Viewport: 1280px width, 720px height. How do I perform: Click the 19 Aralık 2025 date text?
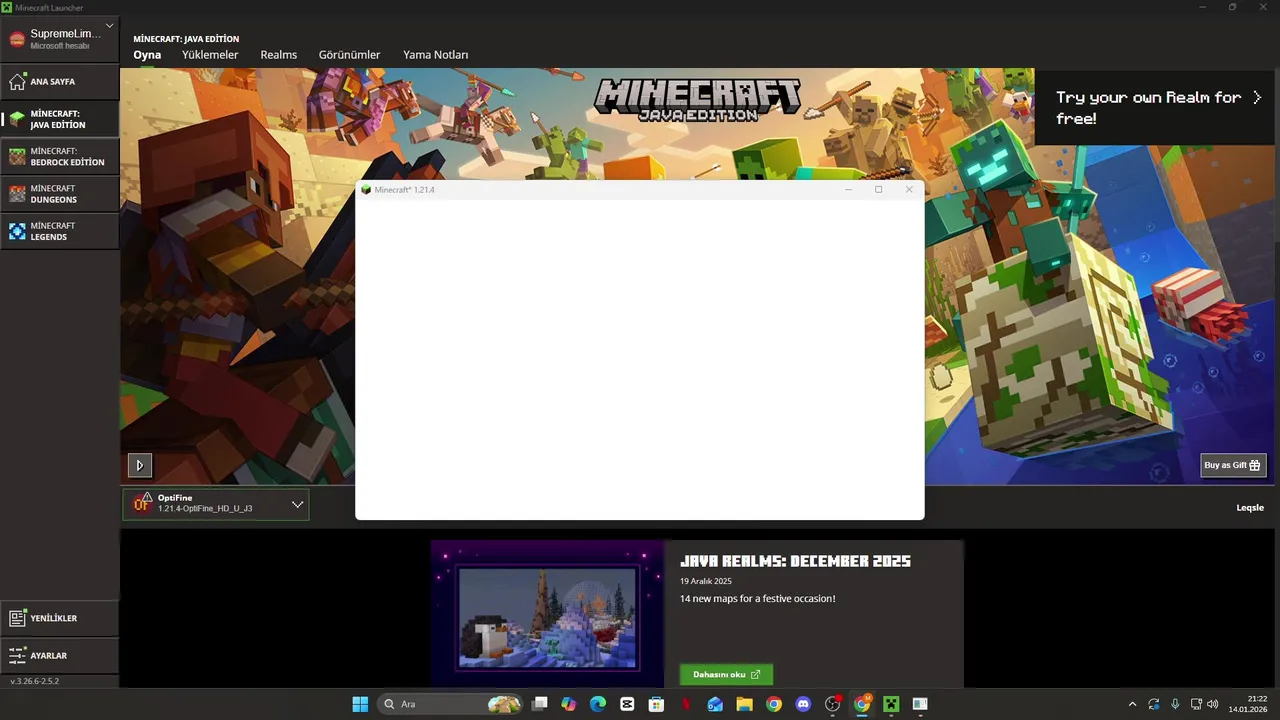click(x=706, y=581)
